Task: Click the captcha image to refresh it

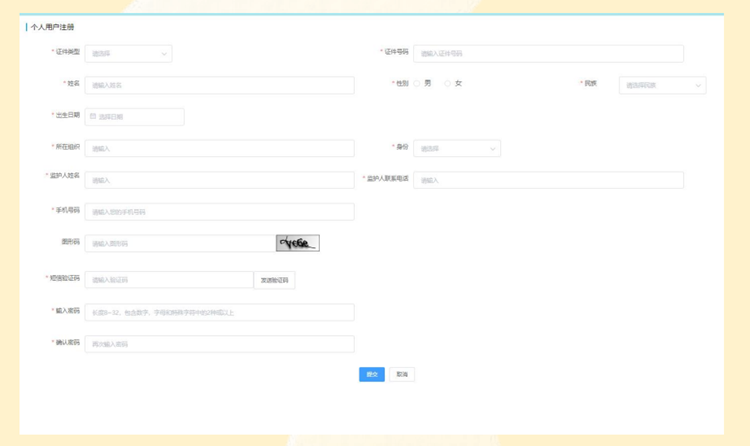Action: (x=297, y=243)
